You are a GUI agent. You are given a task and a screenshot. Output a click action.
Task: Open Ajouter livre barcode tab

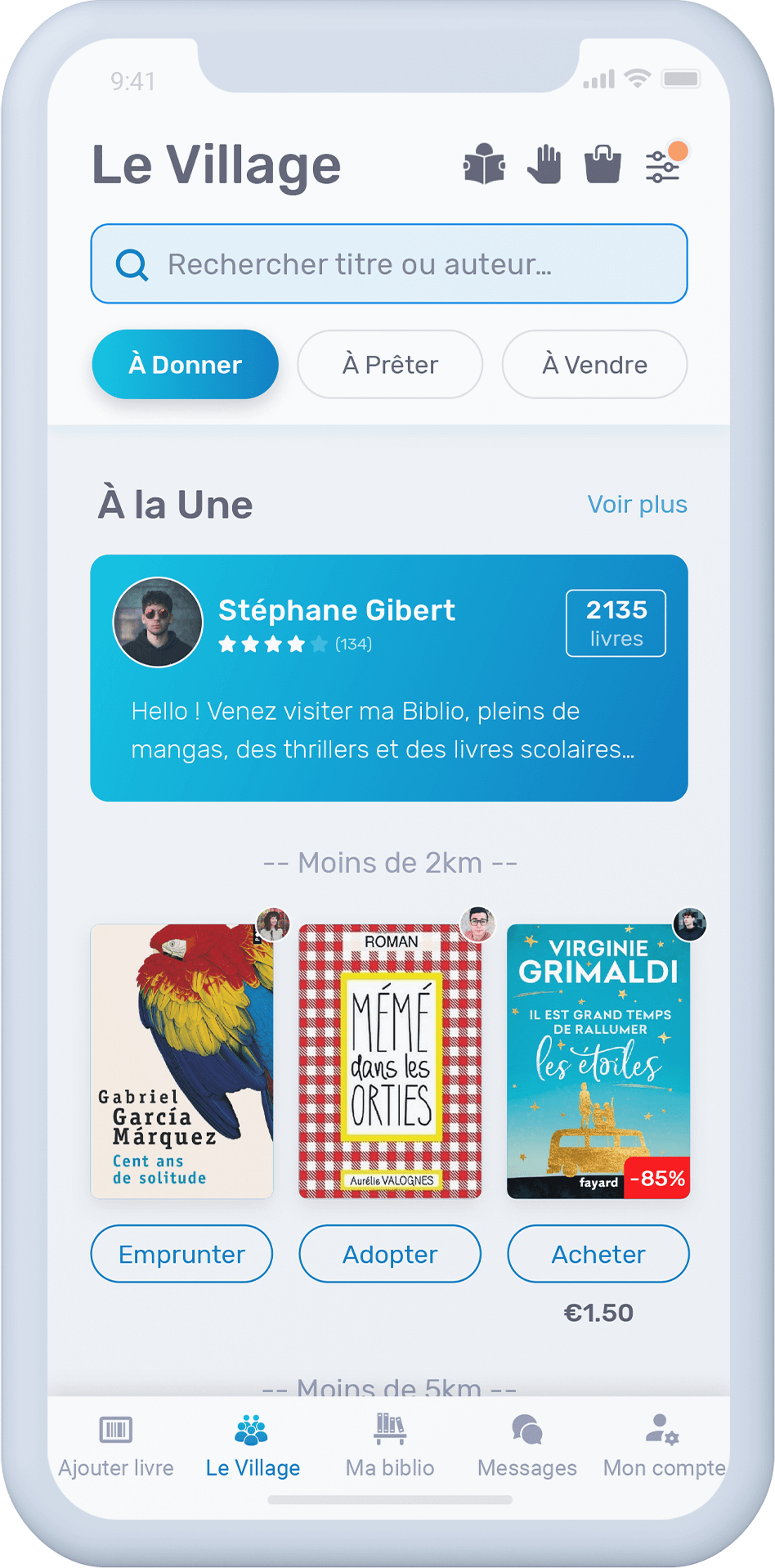pyautogui.click(x=116, y=1445)
